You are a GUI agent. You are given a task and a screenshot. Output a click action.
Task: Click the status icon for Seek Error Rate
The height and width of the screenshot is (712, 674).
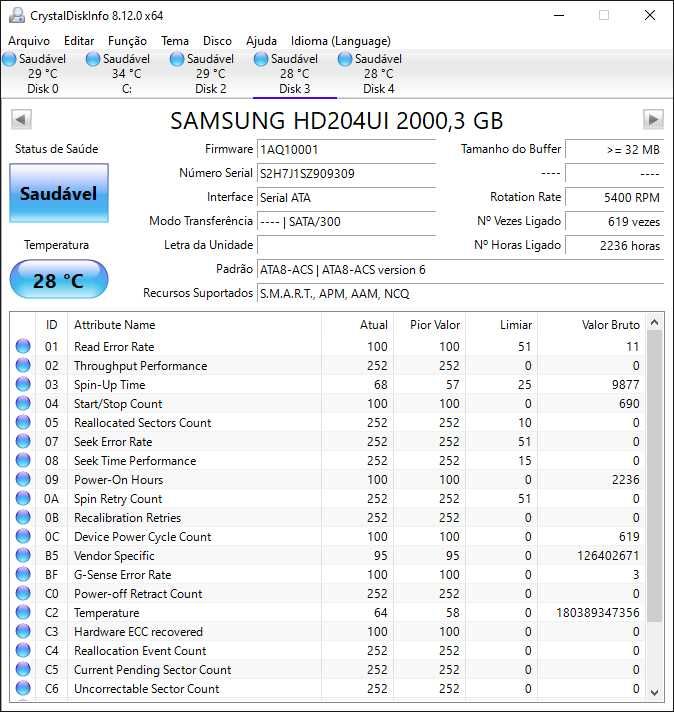click(x=23, y=441)
